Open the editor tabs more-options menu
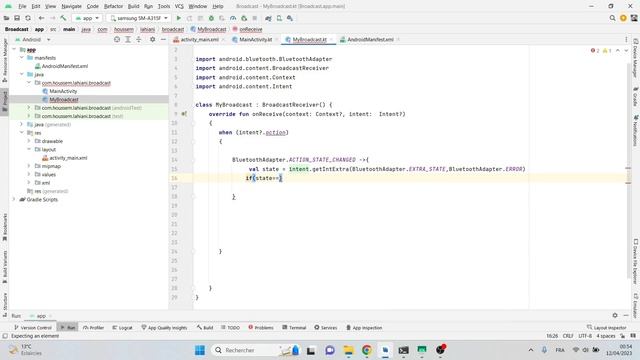This screenshot has width=640, height=360. 626,40
